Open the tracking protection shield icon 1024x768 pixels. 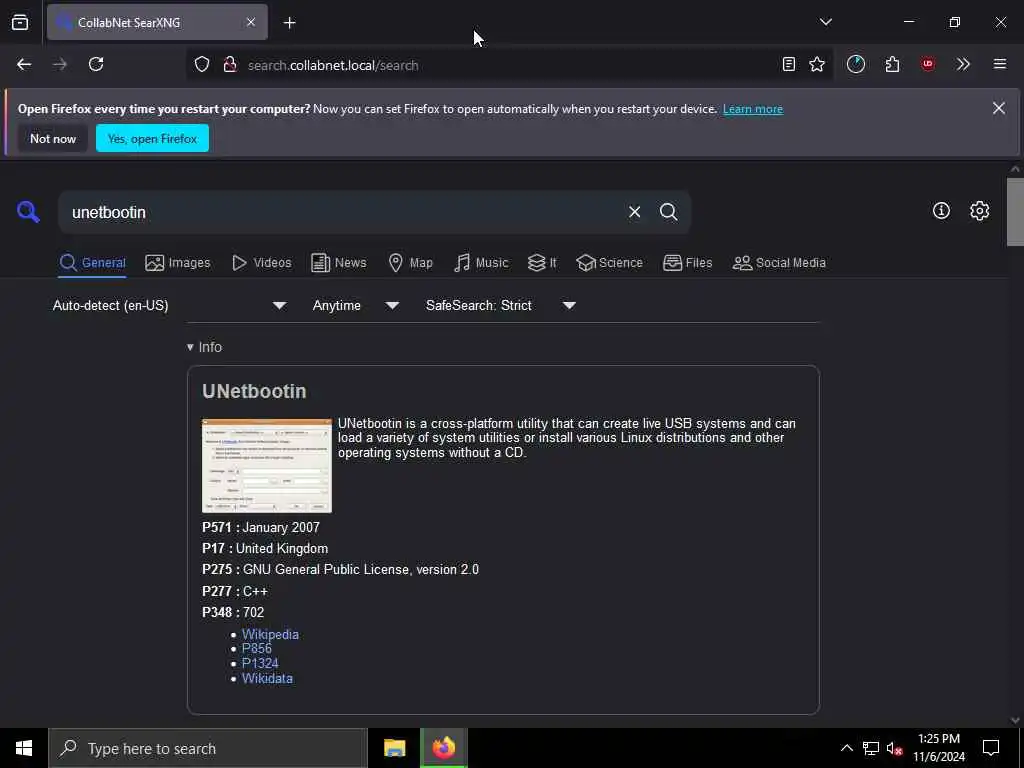click(x=202, y=65)
